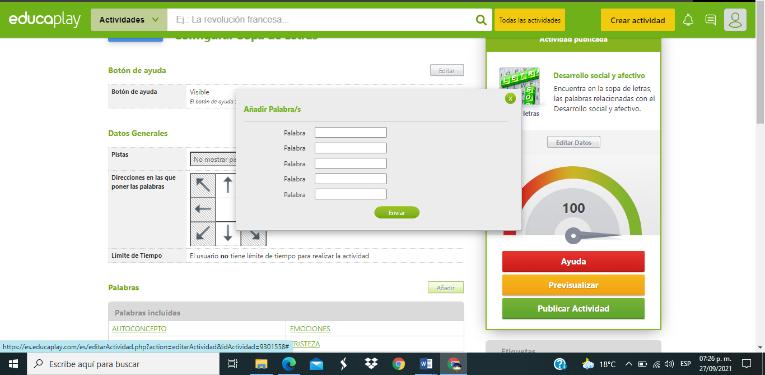Screen dimensions: 765x375
Task: Select Todas las actividades button
Action: pyautogui.click(x=529, y=20)
